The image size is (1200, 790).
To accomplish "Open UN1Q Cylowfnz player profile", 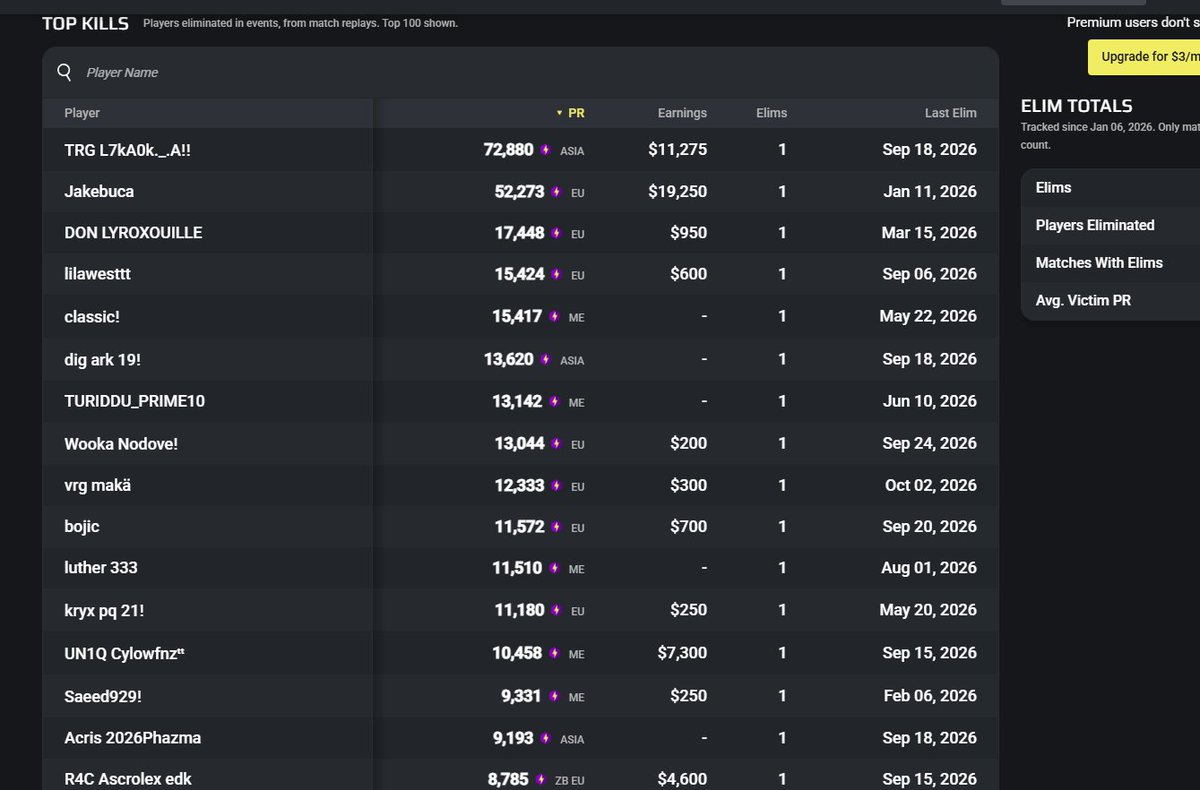I will 124,653.
